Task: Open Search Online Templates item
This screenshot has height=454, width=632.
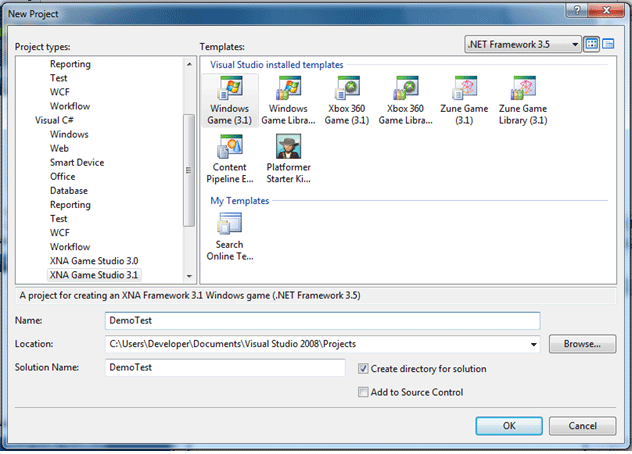Action: pos(230,237)
